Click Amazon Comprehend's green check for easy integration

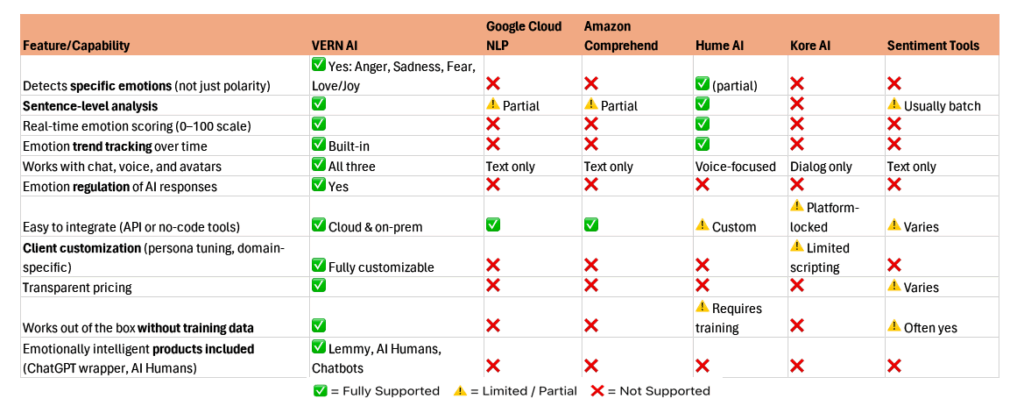pos(591,226)
